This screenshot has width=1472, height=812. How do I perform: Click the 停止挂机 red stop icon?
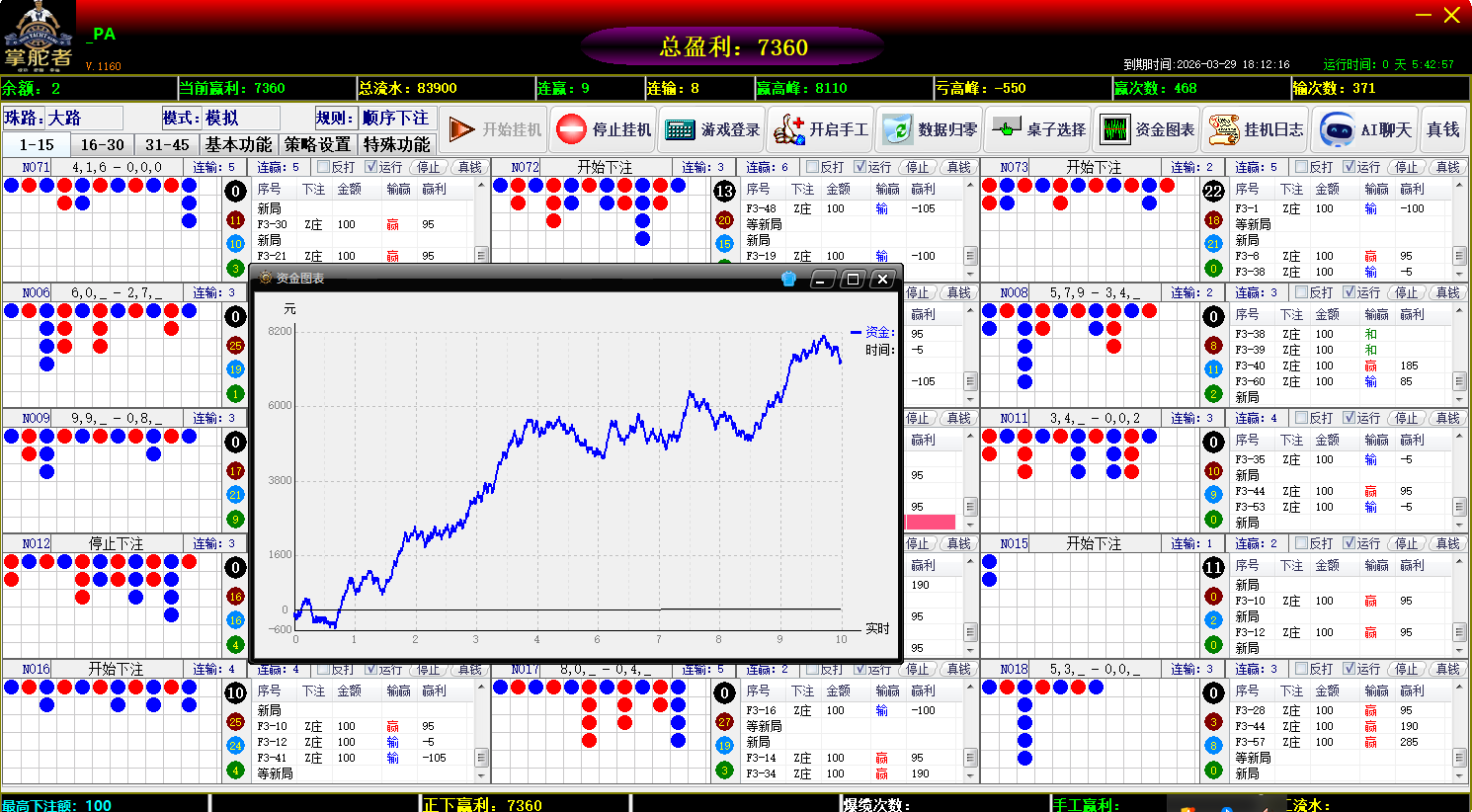[572, 129]
